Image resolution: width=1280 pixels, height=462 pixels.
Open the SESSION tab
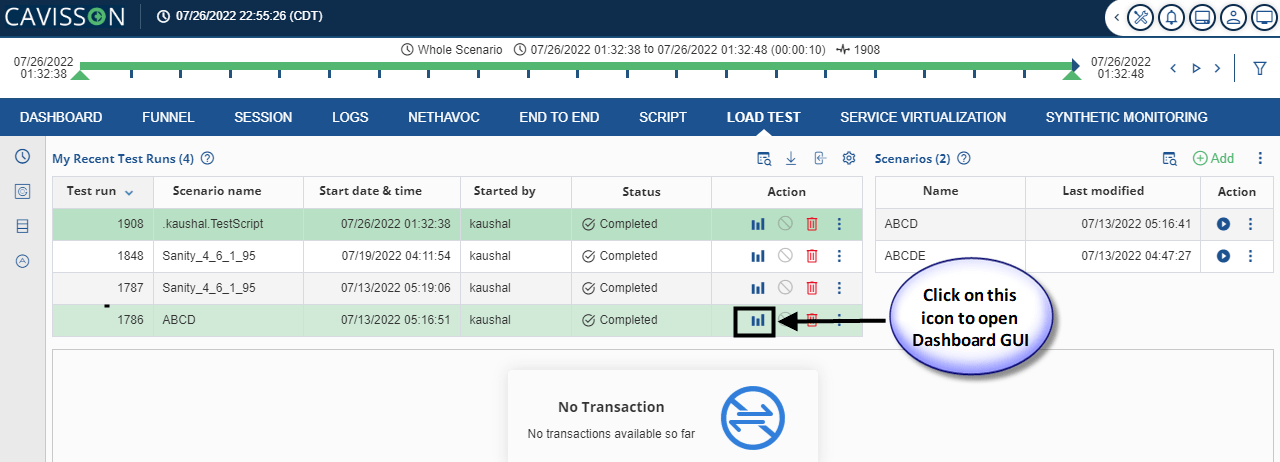tap(263, 117)
